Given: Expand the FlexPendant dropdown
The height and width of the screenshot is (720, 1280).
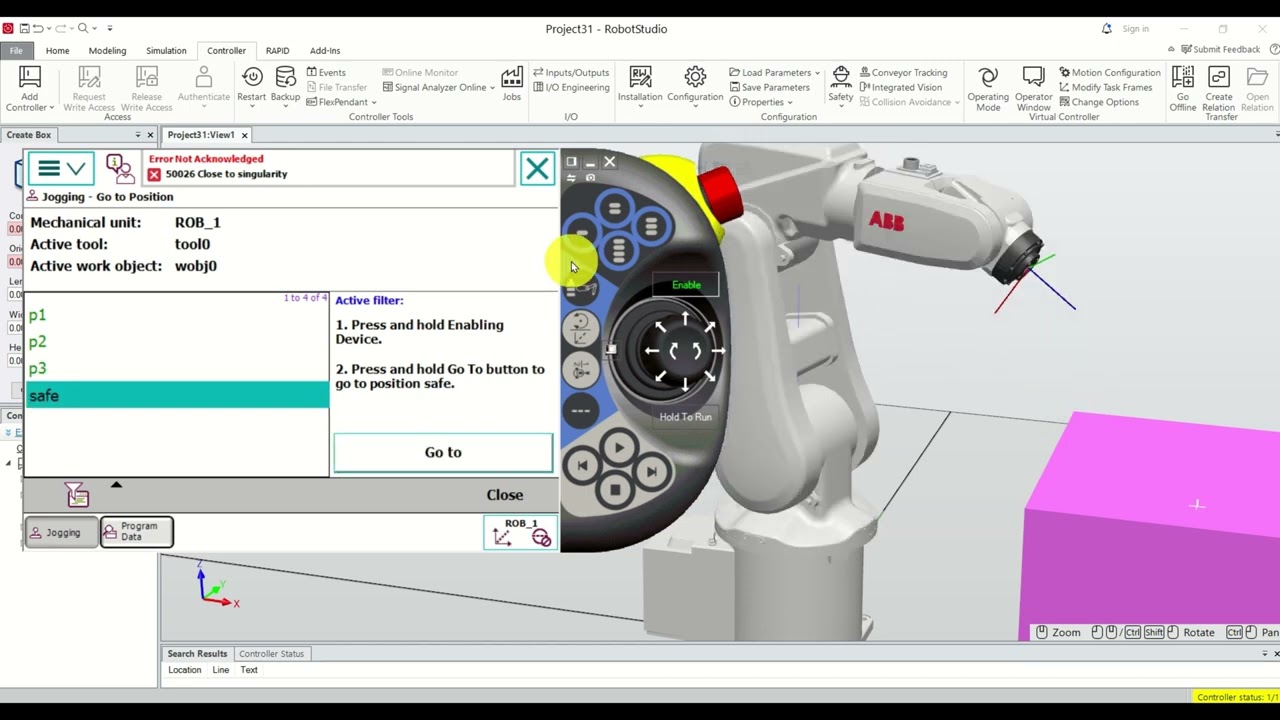Looking at the screenshot, I should [341, 102].
